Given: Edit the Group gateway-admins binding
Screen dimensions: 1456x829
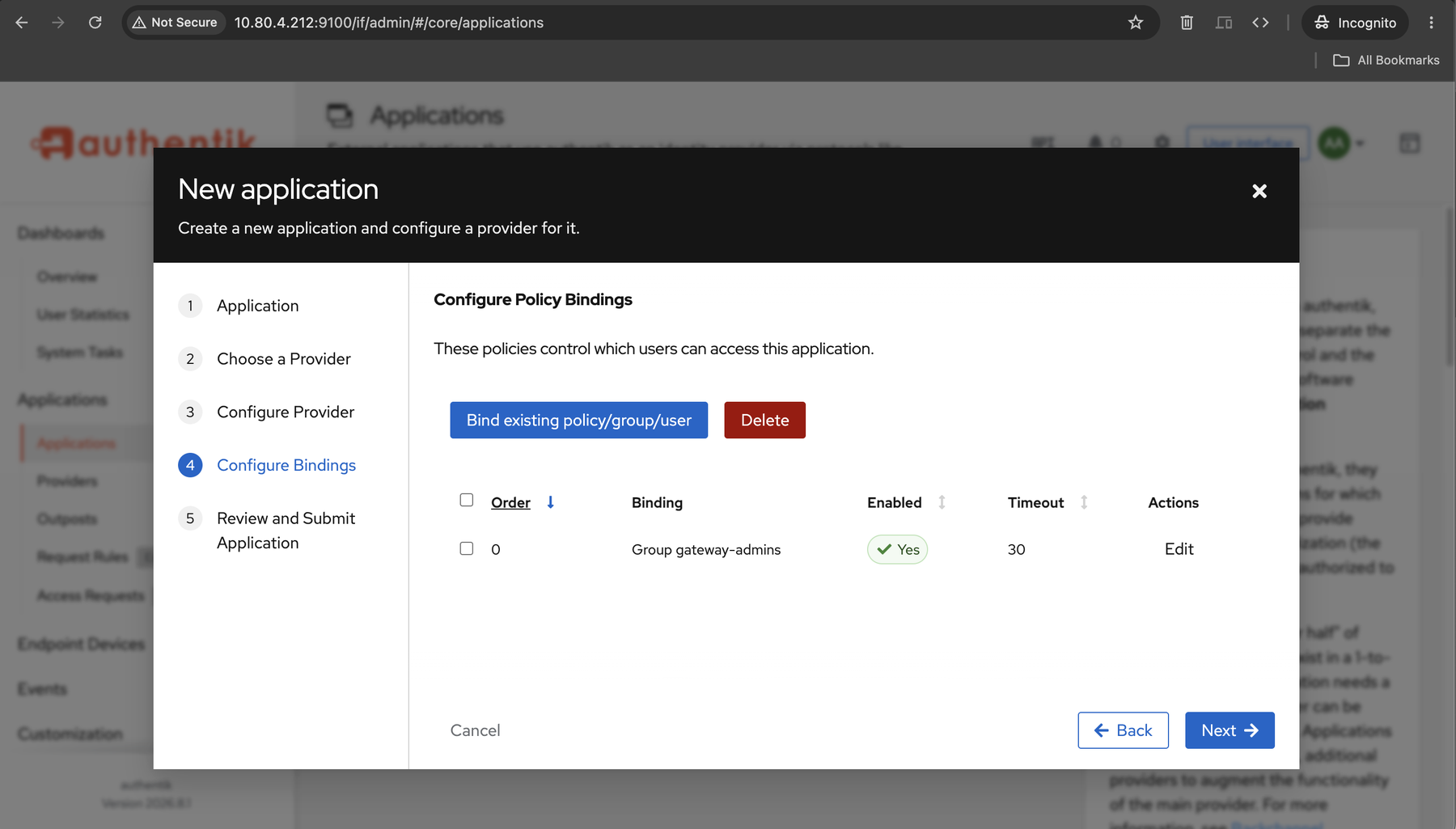Looking at the screenshot, I should pos(1179,549).
